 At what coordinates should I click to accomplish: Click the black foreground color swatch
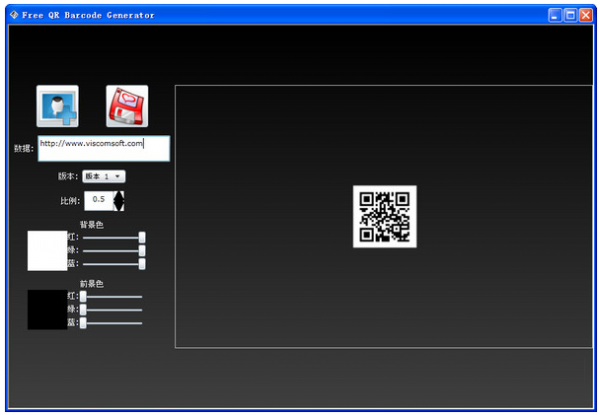coord(47,310)
